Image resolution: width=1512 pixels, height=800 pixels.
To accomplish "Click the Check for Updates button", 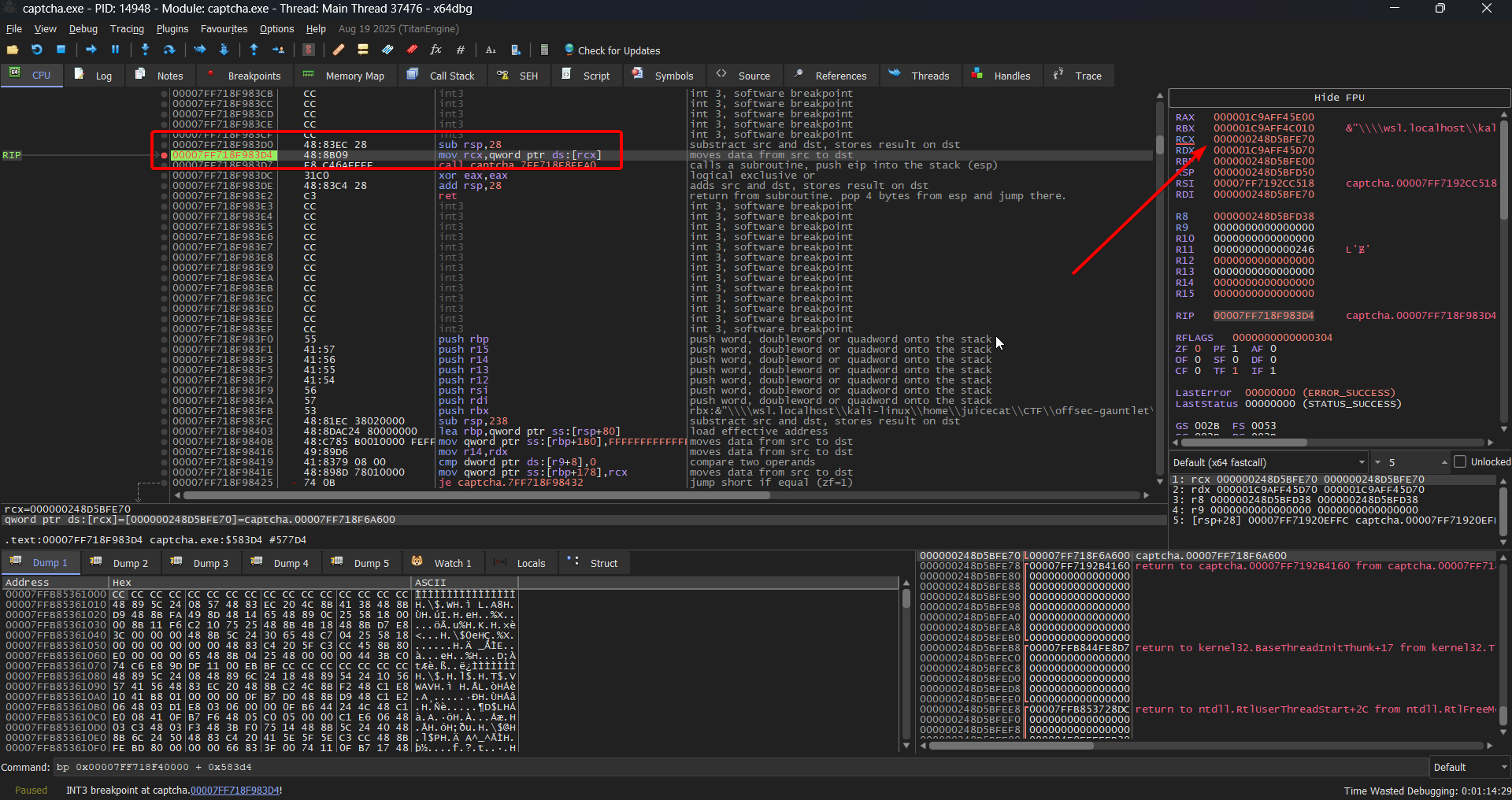I will 613,50.
